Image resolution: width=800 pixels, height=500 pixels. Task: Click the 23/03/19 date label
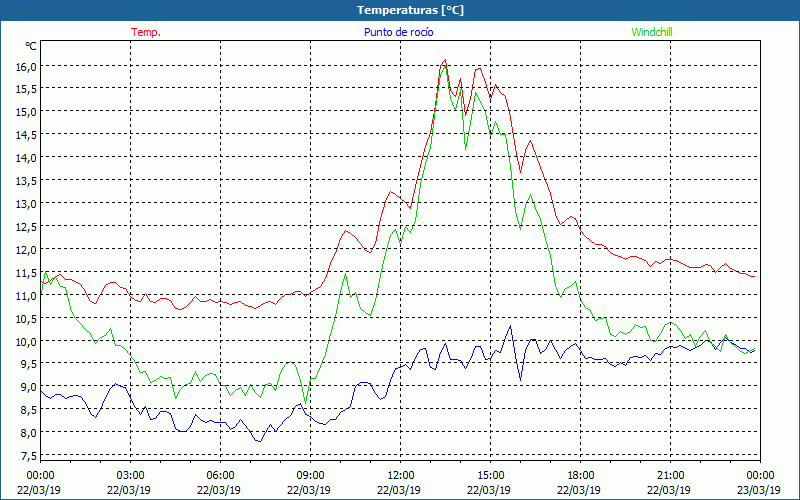click(x=759, y=490)
